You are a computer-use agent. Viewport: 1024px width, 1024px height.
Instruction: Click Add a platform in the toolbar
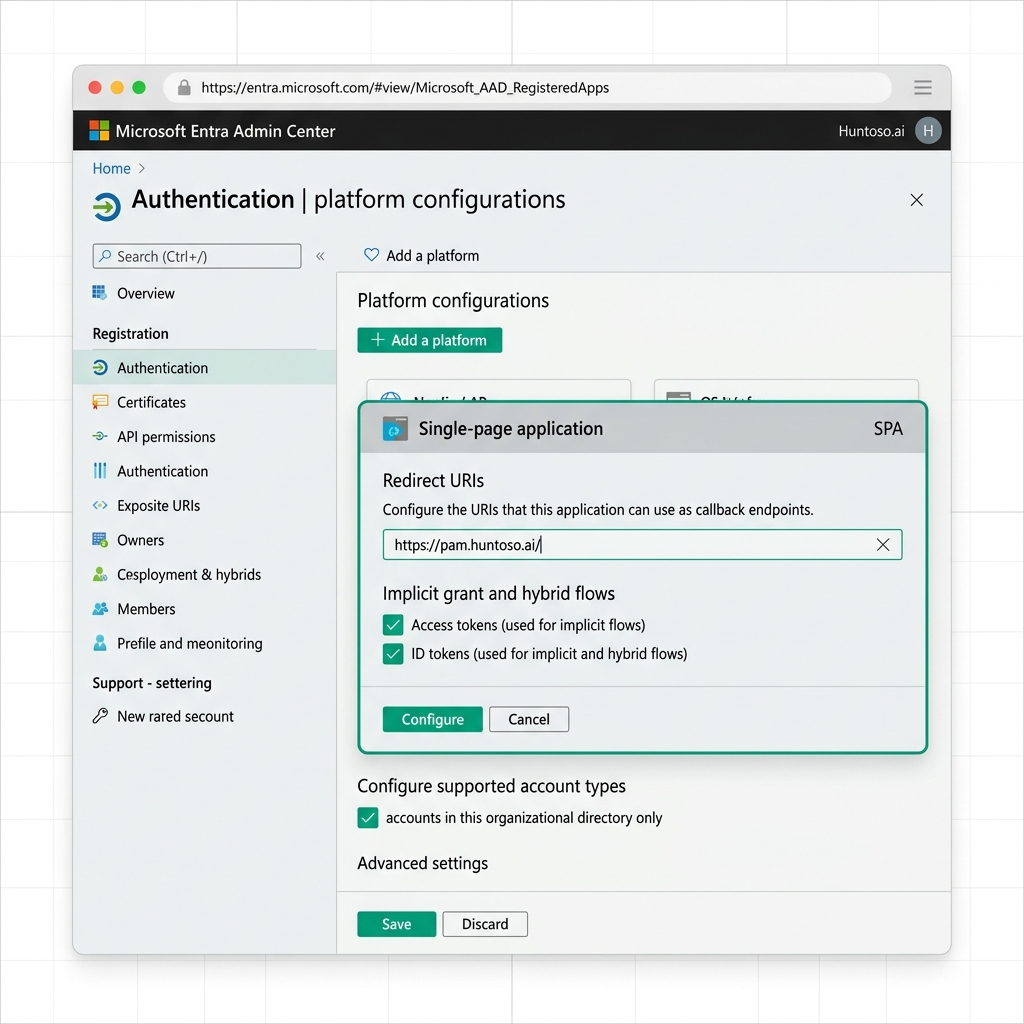click(432, 255)
